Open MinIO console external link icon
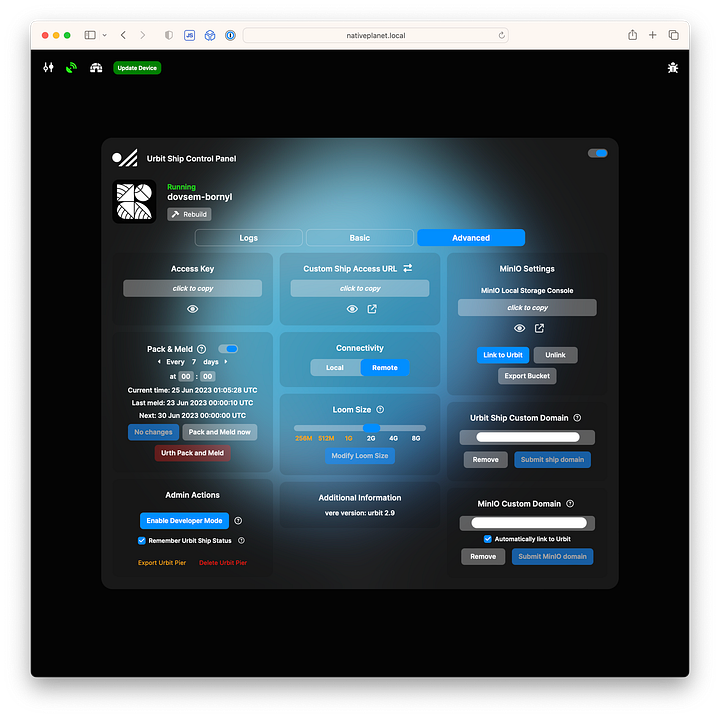Screen dimensions: 720x718 [x=539, y=328]
